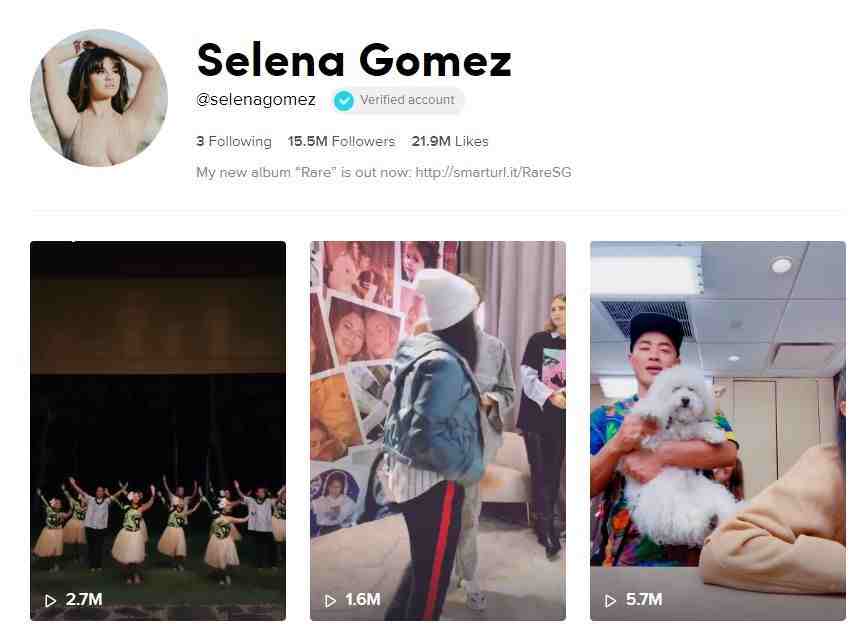Click the 1.6M view count label

coord(363,599)
